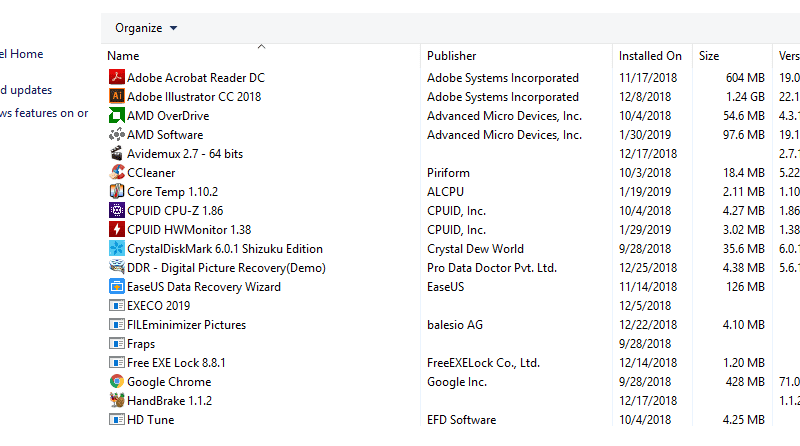Click the Google Inc. publisher cell

coord(457,382)
